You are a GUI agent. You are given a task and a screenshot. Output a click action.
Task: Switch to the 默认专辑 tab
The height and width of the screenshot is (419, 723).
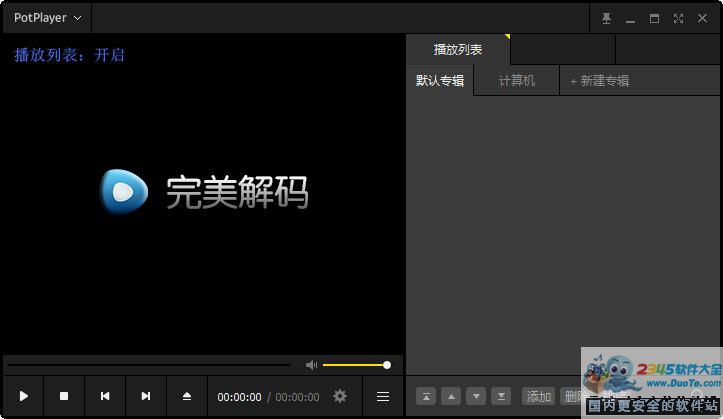440,81
